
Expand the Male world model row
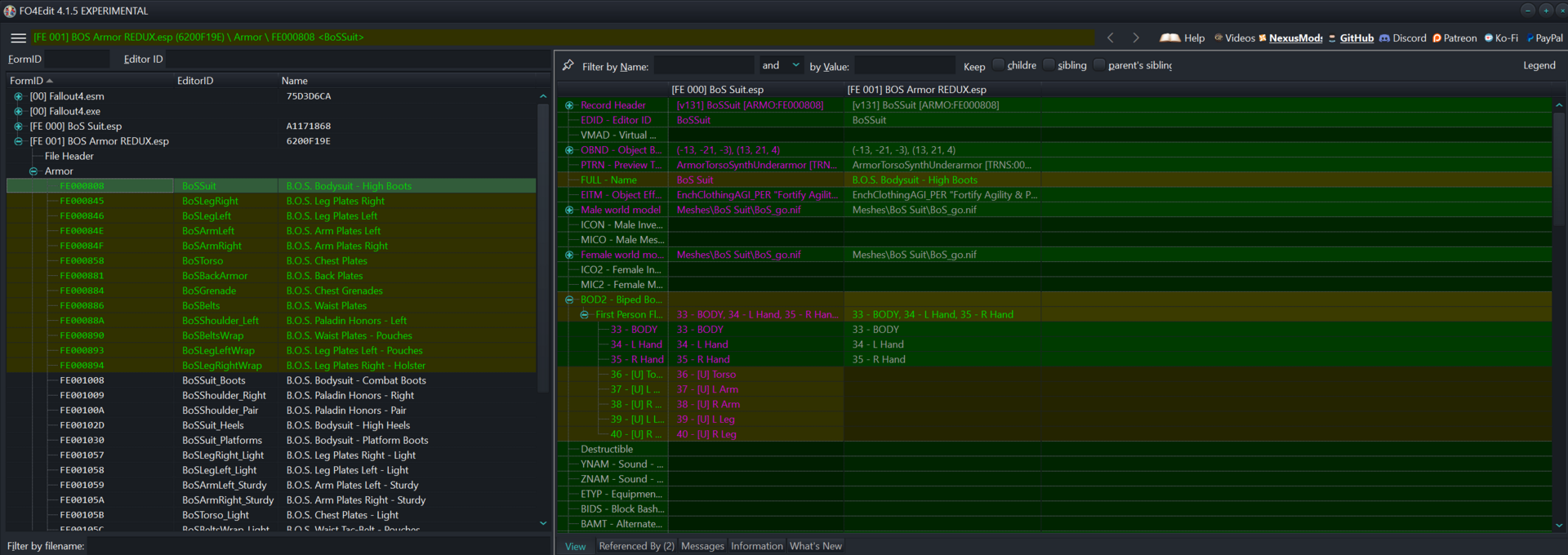[x=569, y=210]
